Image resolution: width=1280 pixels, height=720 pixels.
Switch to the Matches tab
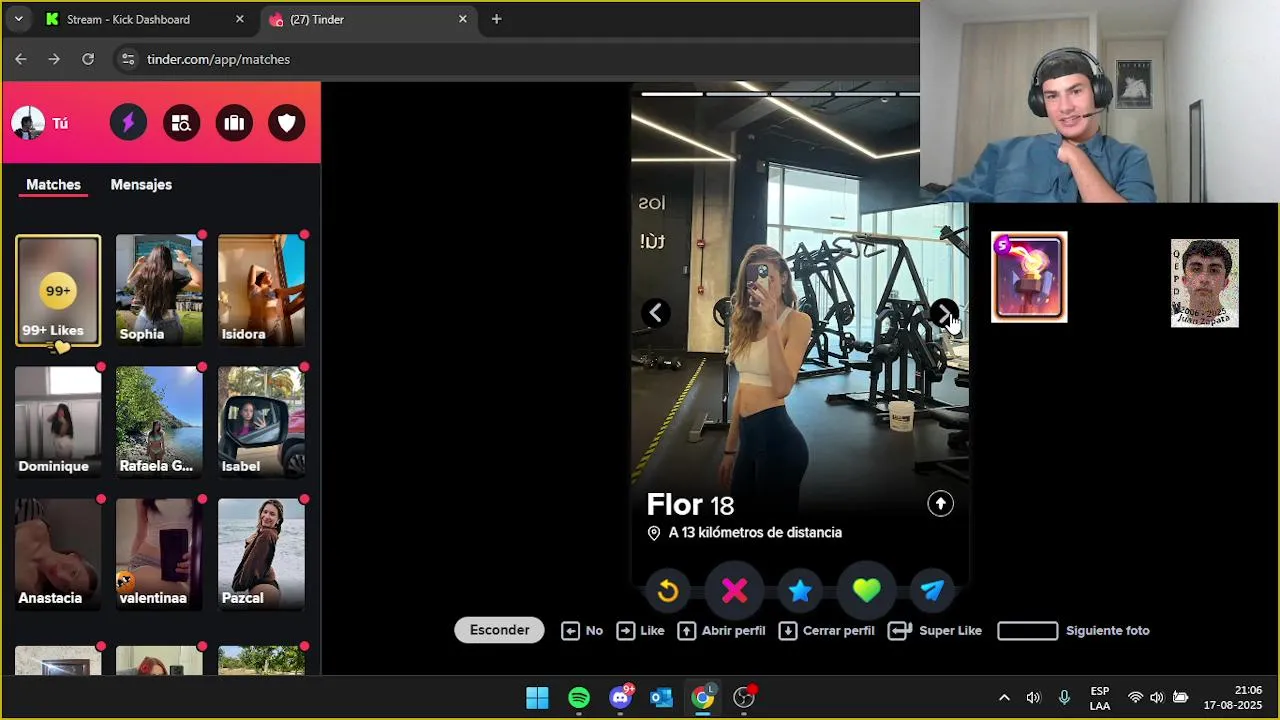click(x=53, y=185)
